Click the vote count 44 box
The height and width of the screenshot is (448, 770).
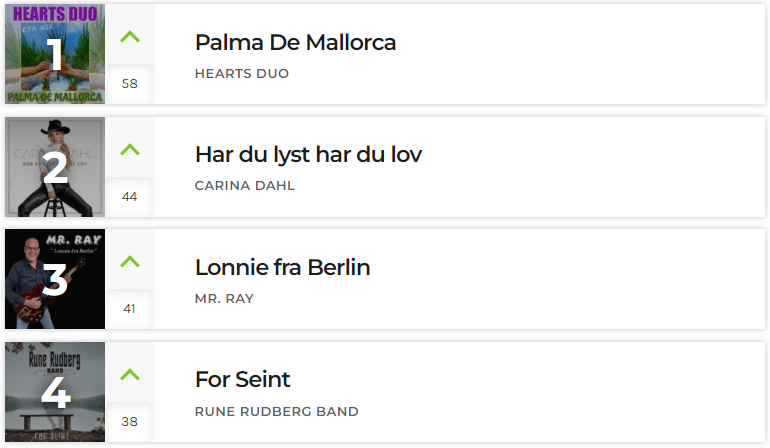tap(130, 196)
